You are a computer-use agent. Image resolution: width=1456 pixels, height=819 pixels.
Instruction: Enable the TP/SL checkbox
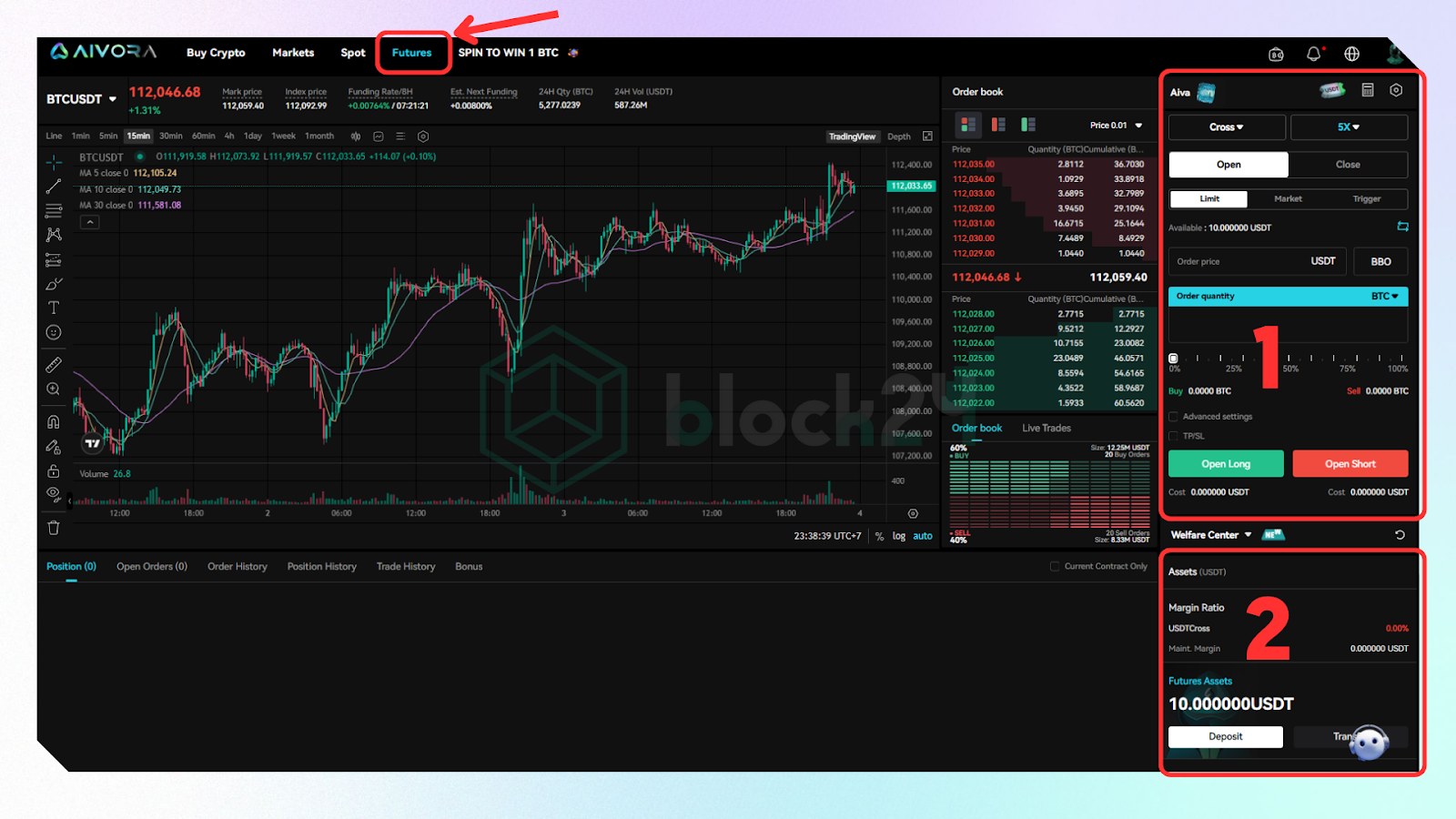[x=1173, y=436]
